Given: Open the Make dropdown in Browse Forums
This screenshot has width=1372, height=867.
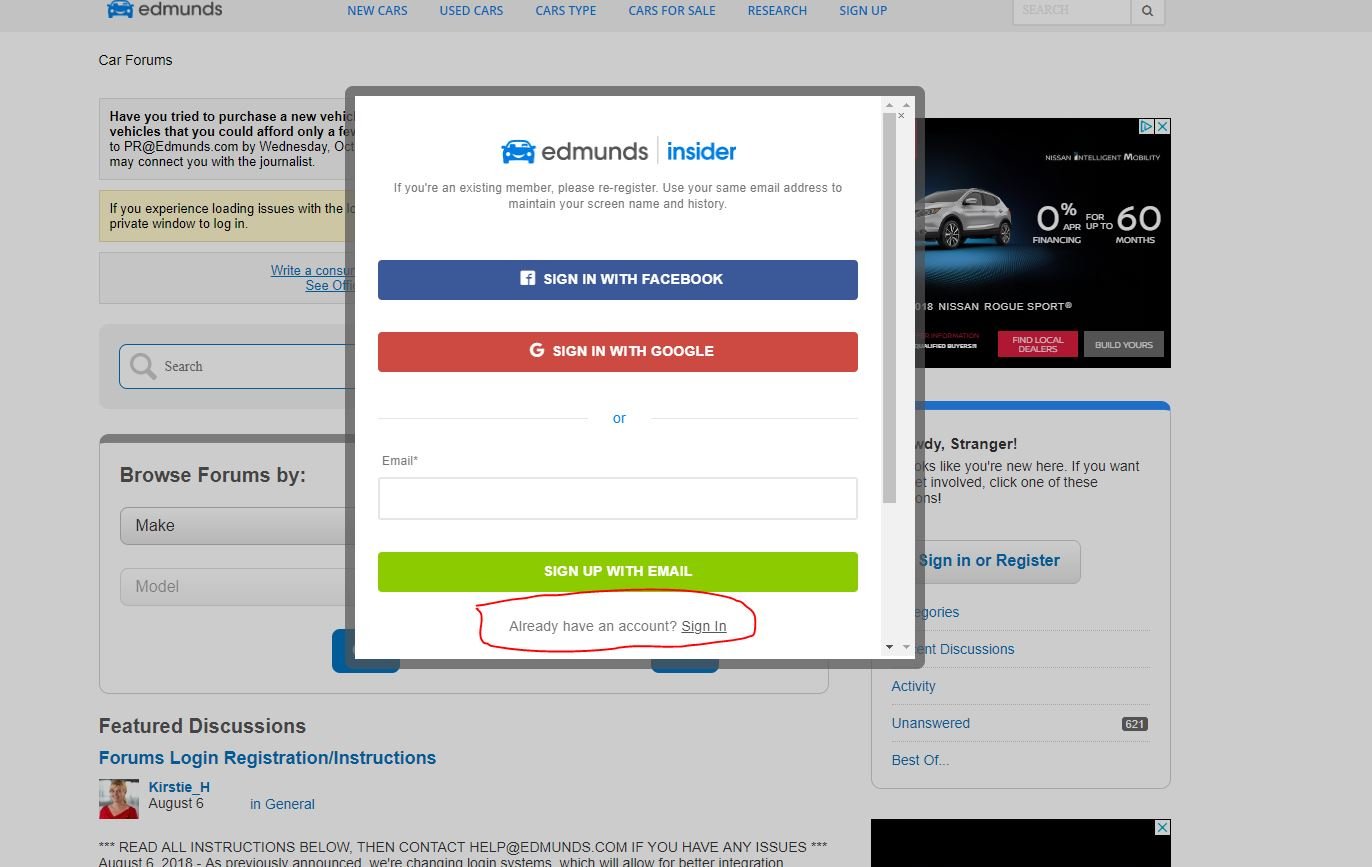Looking at the screenshot, I should tap(238, 526).
